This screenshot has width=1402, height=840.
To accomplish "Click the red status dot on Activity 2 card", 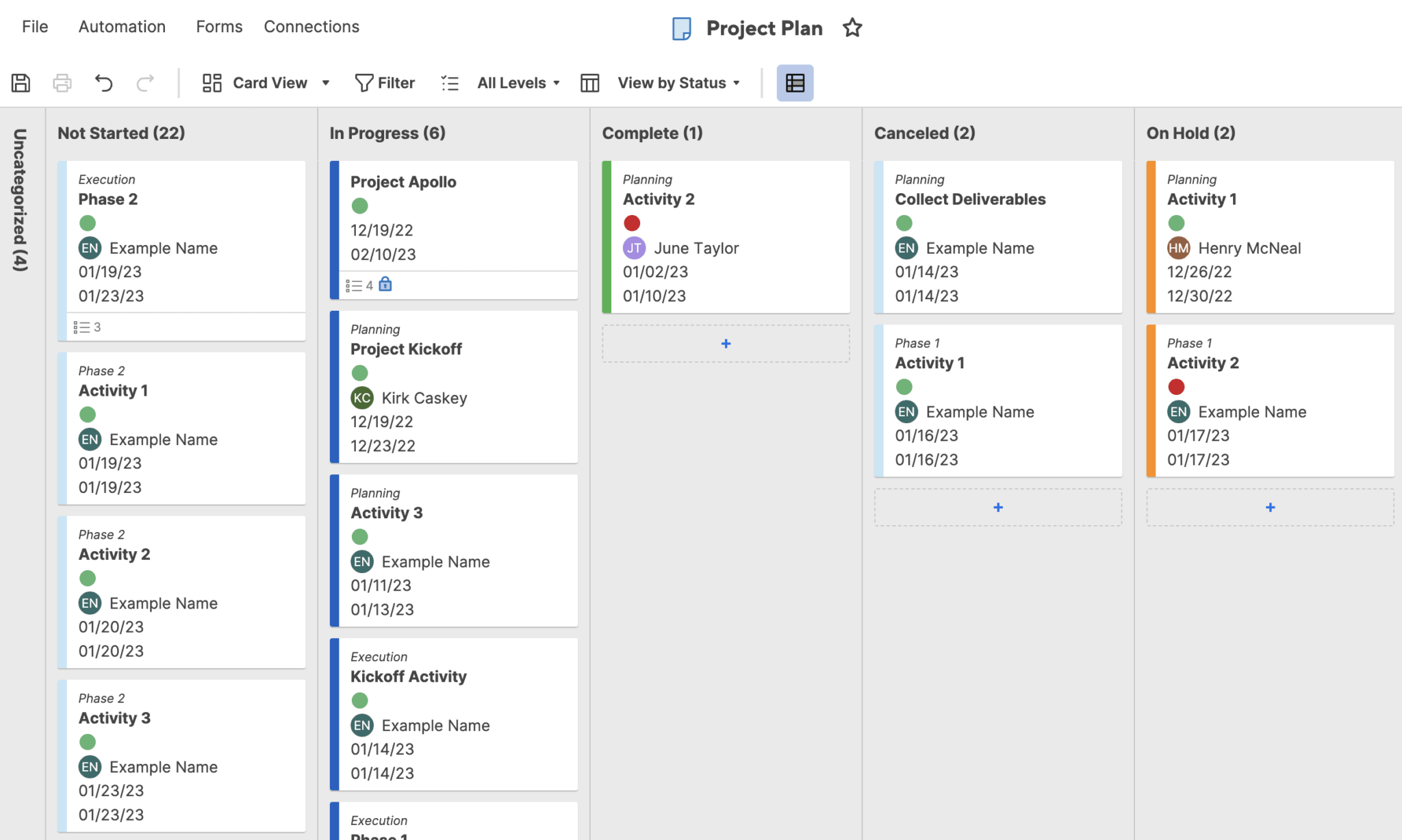I will (x=632, y=222).
